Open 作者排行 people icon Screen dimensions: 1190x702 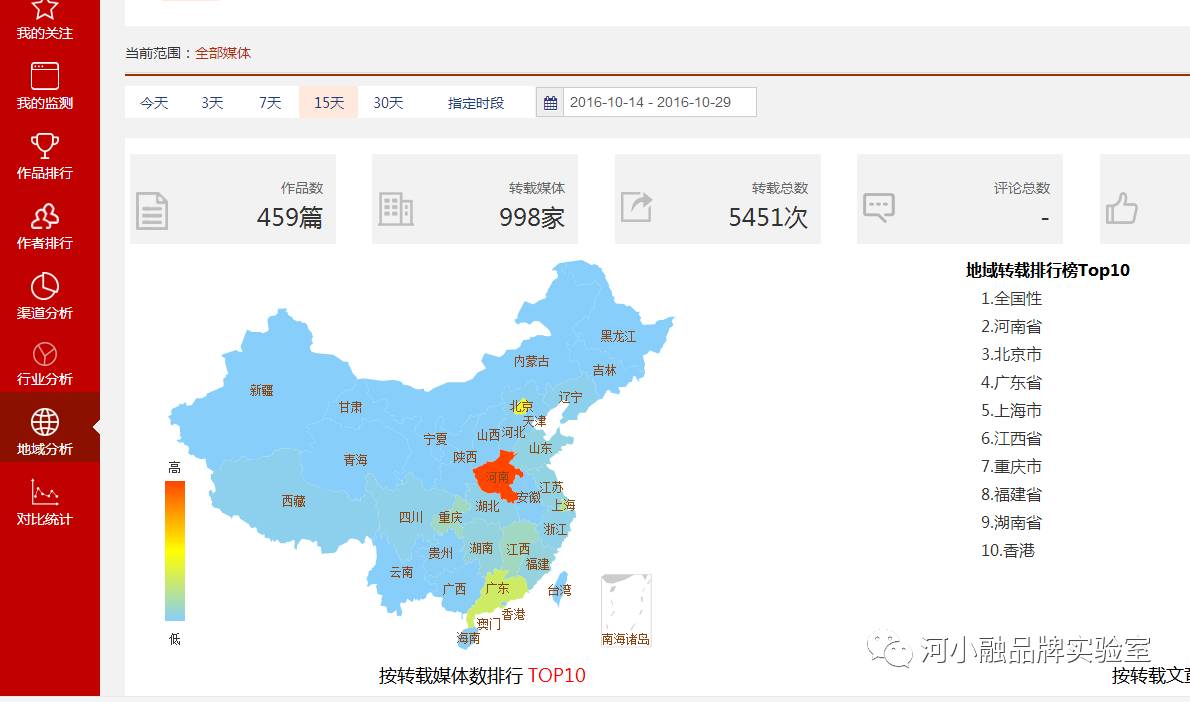pyautogui.click(x=45, y=217)
